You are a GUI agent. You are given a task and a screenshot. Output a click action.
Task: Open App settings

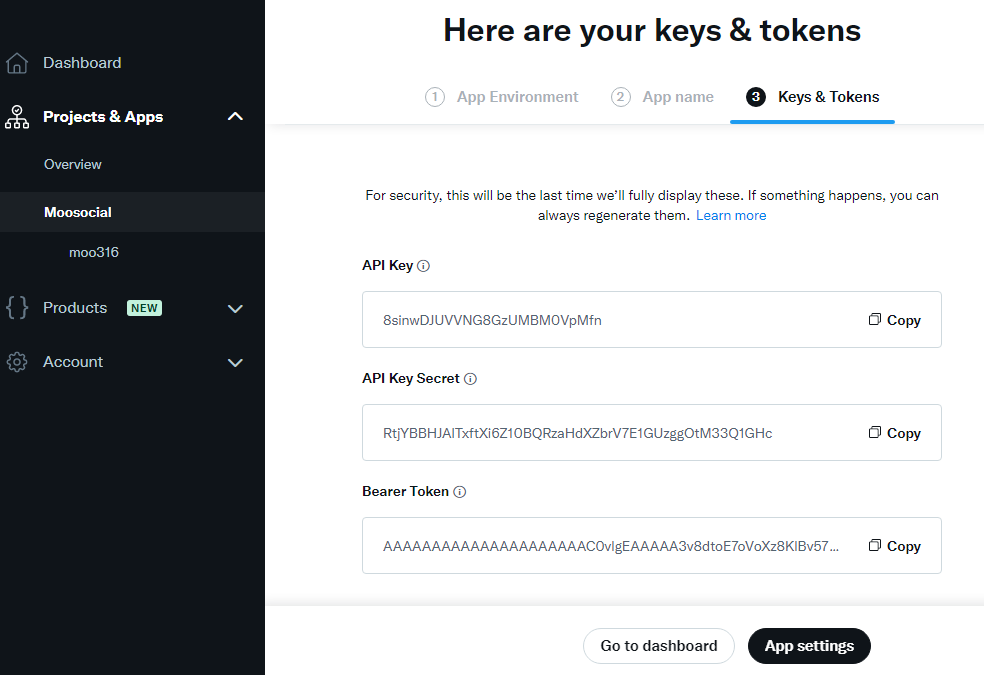pyautogui.click(x=810, y=646)
